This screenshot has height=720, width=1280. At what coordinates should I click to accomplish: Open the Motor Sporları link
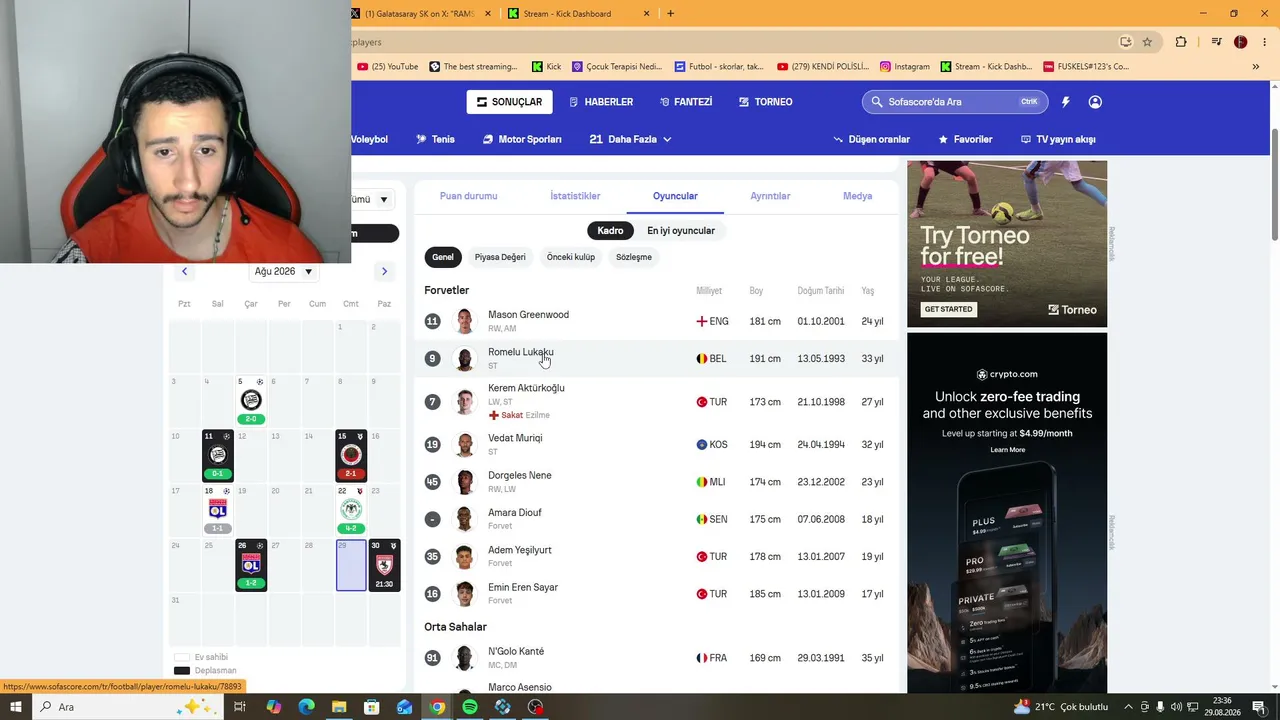tap(522, 139)
